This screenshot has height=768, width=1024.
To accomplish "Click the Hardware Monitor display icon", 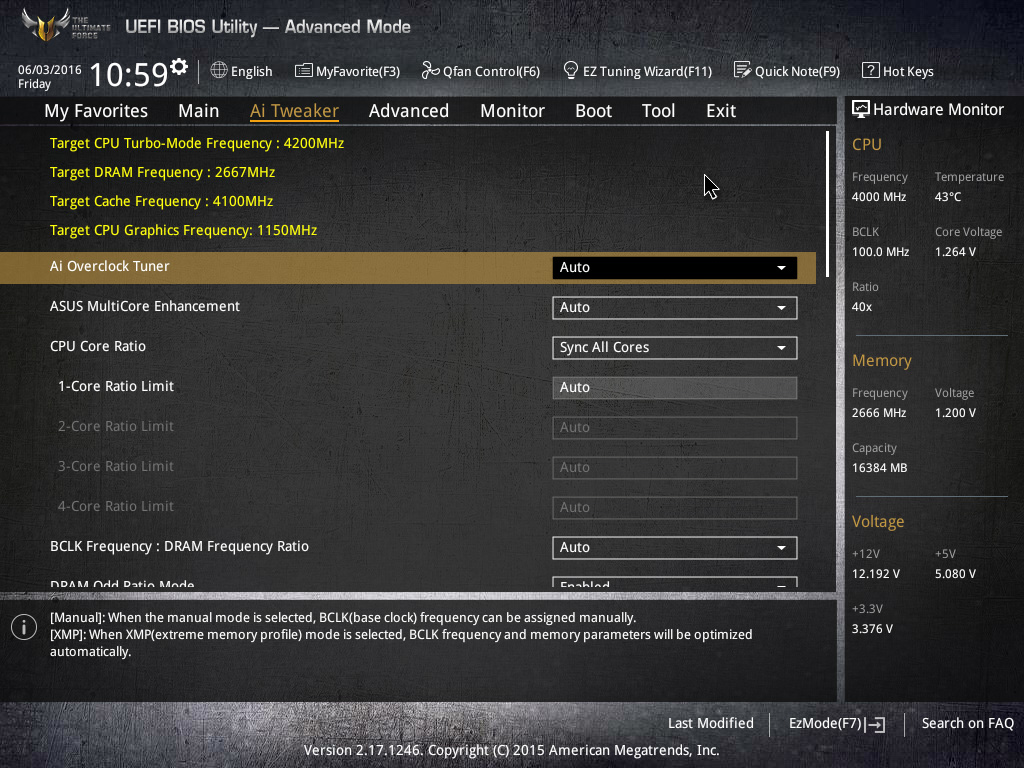I will [x=861, y=109].
